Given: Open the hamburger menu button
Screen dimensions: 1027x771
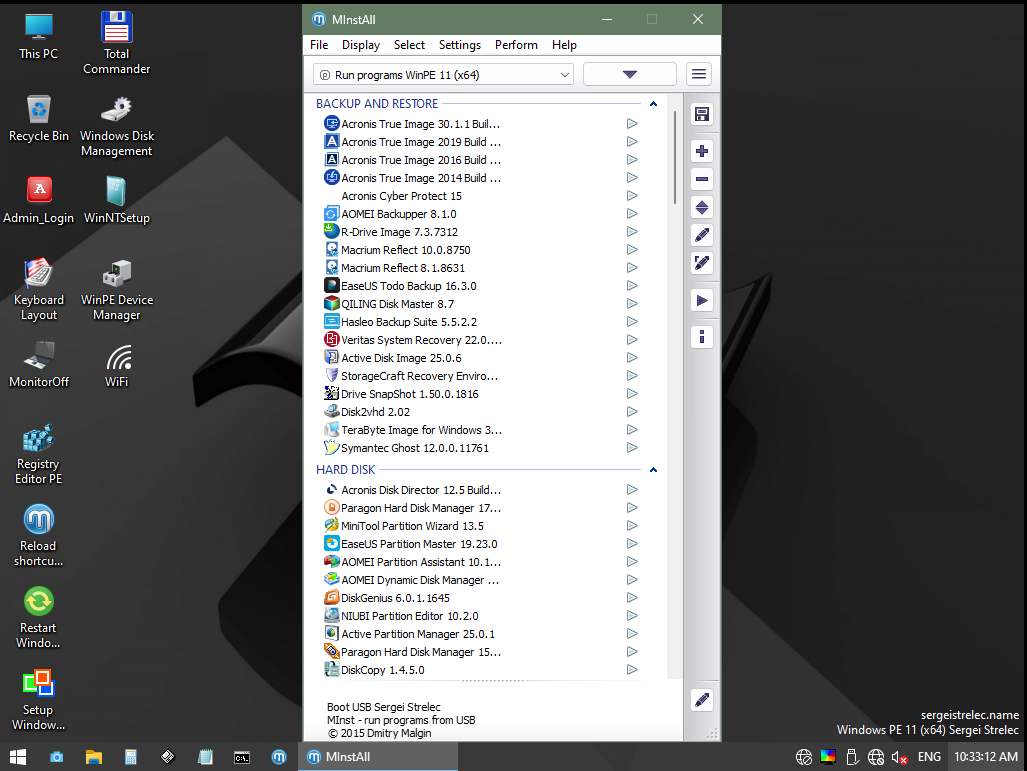Looking at the screenshot, I should coord(699,74).
